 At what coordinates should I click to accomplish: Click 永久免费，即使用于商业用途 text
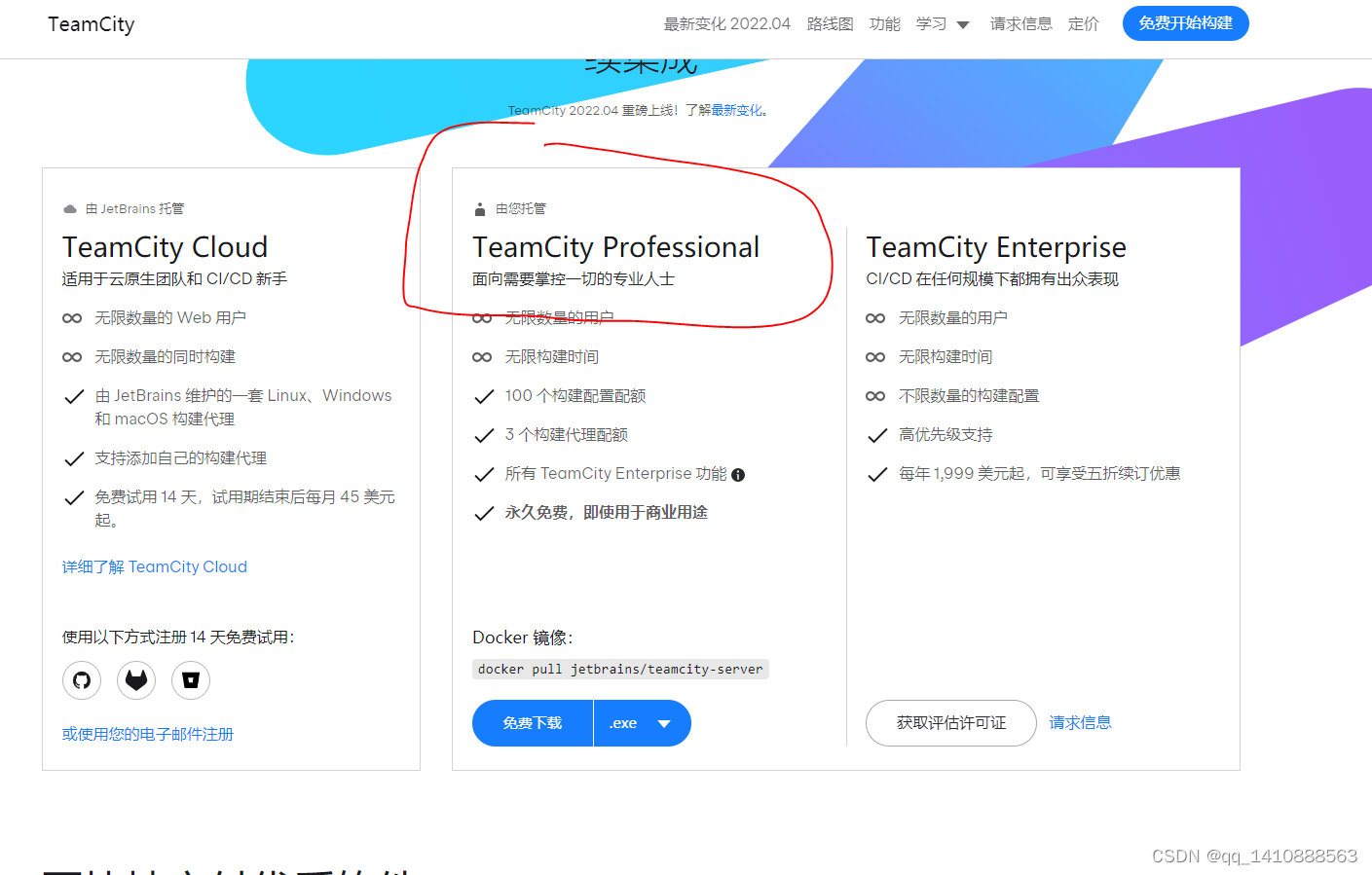pyautogui.click(x=607, y=513)
